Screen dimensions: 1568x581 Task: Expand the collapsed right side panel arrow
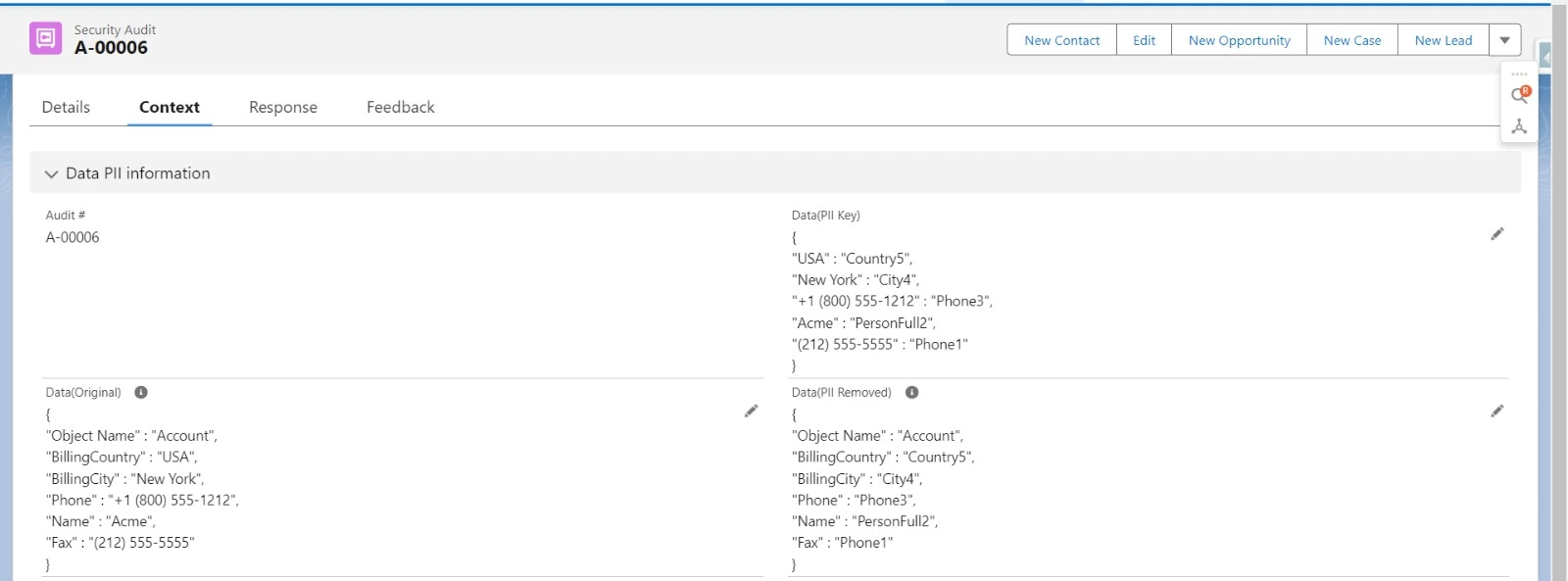1545,58
